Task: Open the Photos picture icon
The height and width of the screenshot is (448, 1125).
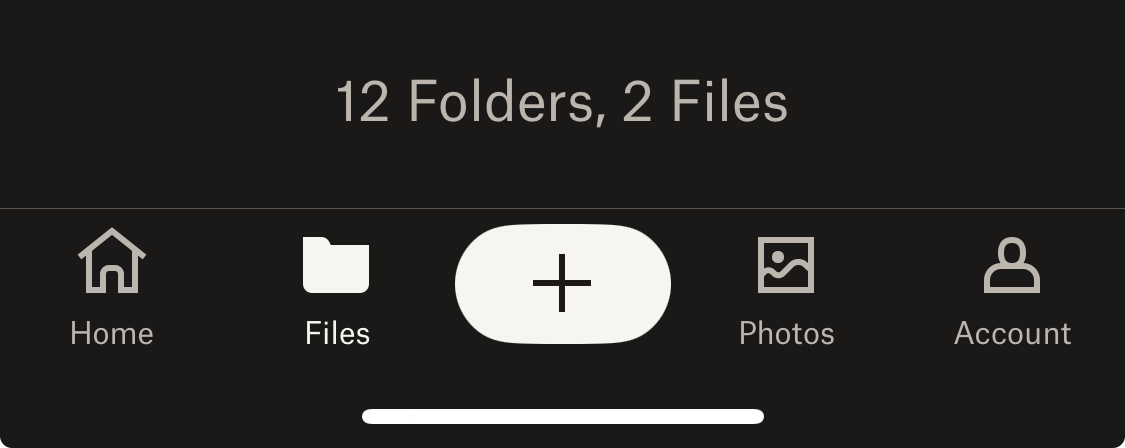Action: click(x=786, y=265)
